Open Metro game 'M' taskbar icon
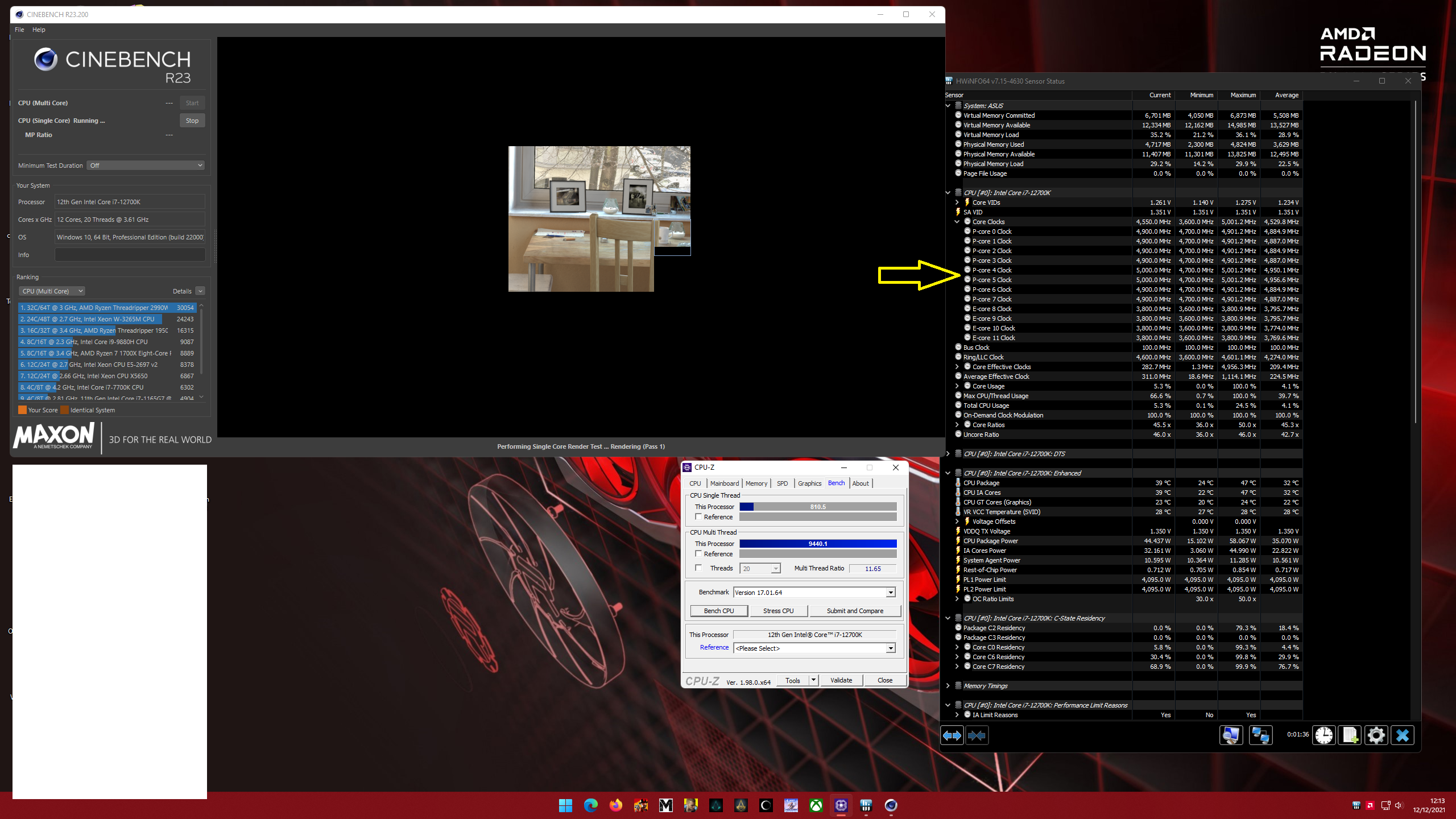1456x819 pixels. pyautogui.click(x=666, y=805)
